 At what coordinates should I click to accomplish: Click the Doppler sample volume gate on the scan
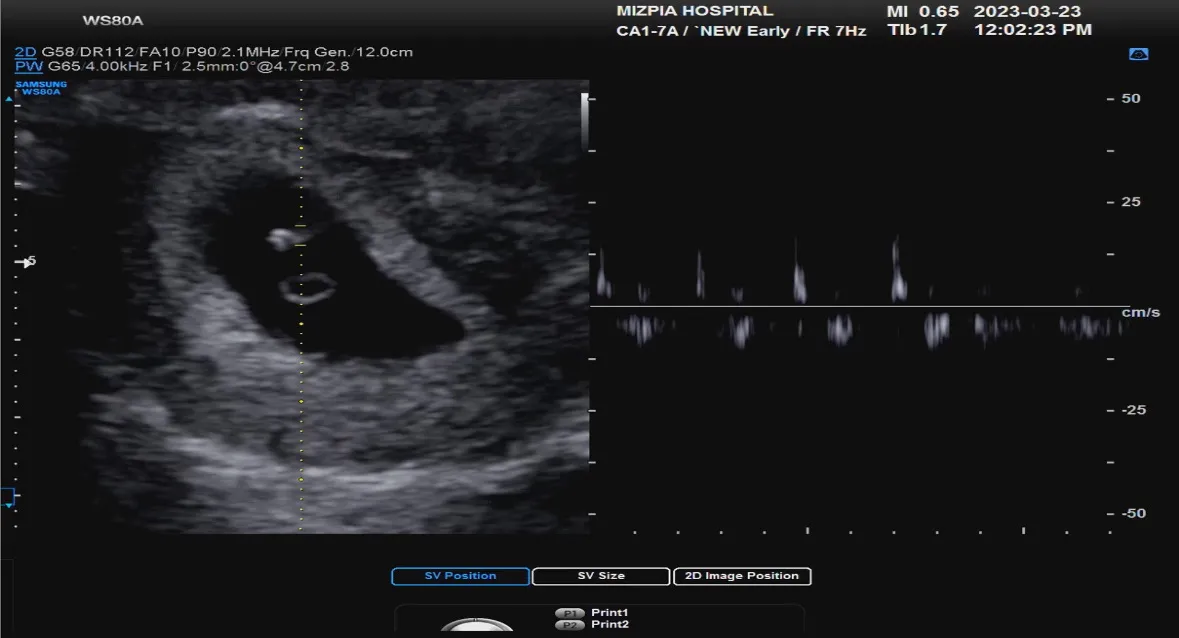click(301, 235)
